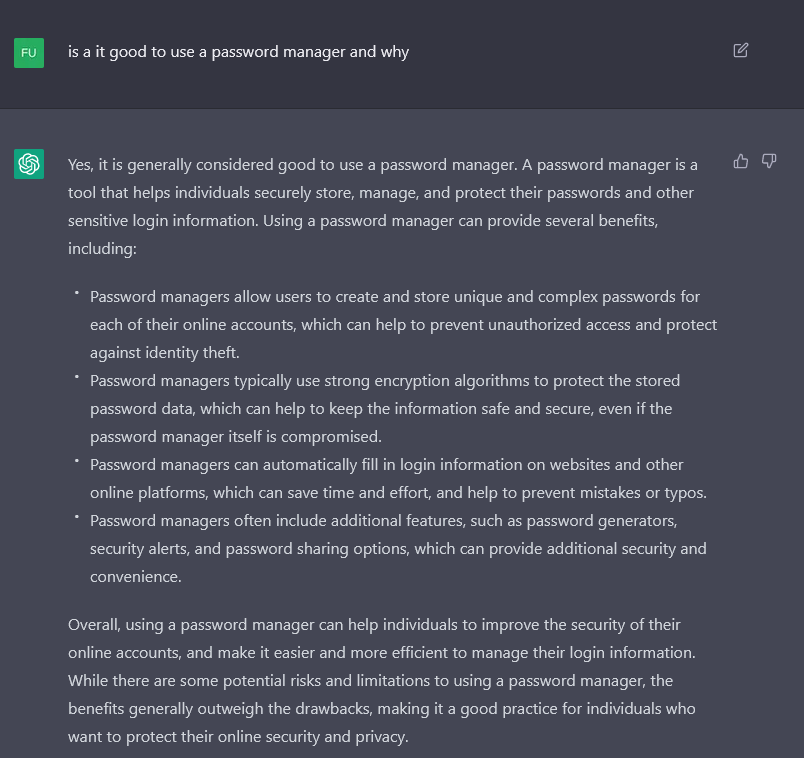Click the word "including:" before the list
Screen dimensions: 804x758
tap(102, 248)
